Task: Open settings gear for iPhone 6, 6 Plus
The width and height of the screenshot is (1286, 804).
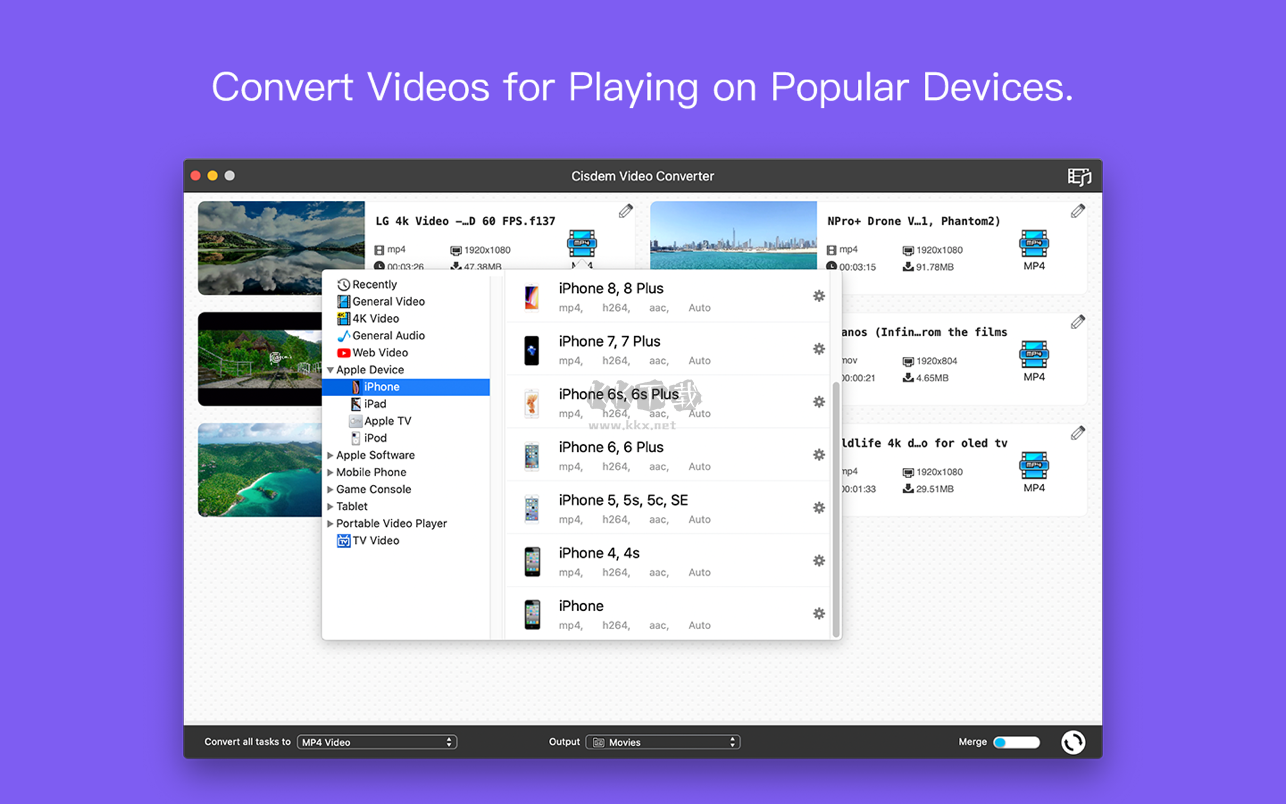Action: point(818,455)
